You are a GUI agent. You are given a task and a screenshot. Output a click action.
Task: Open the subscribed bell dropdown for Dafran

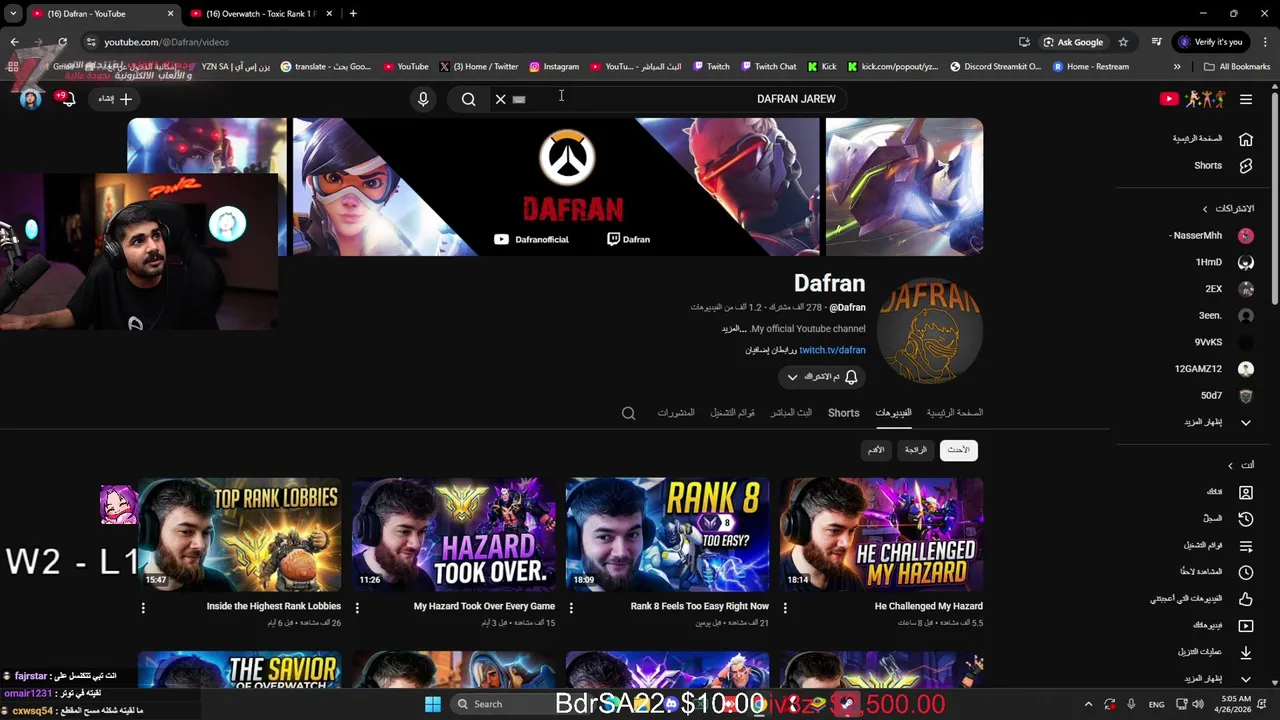click(x=822, y=377)
